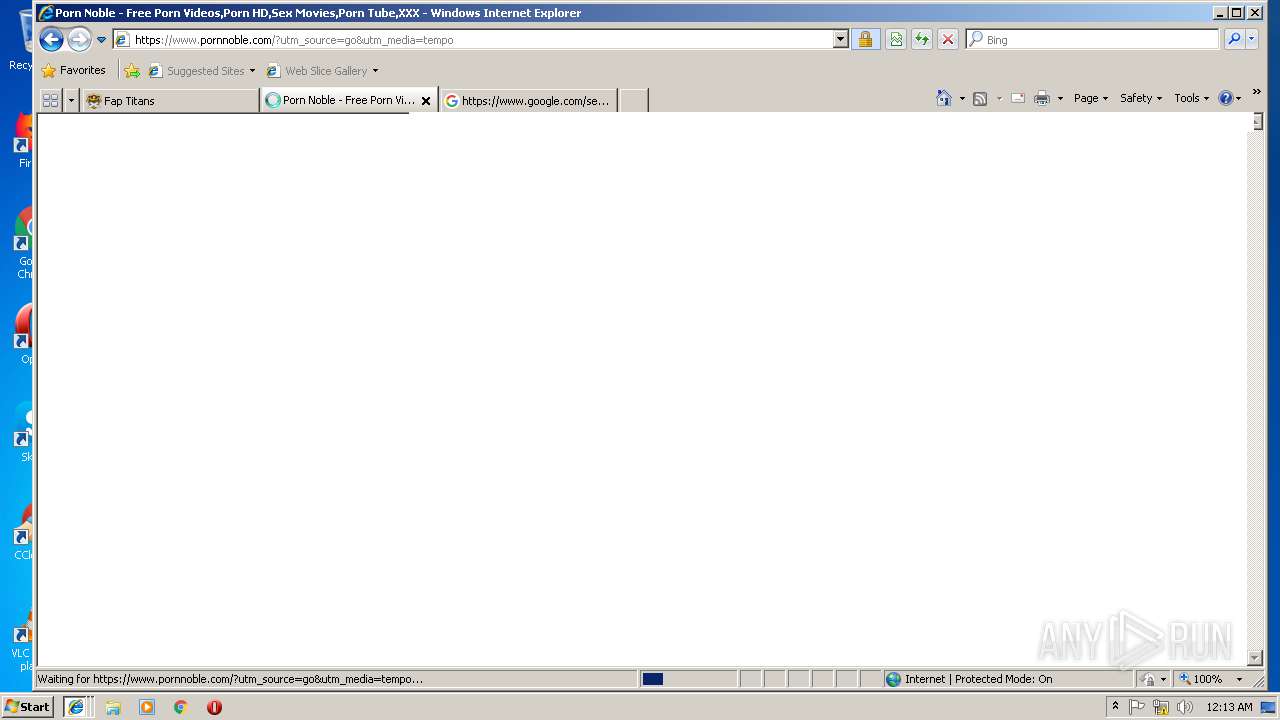Expand the Suggested Sites dropdown arrow
Image resolution: width=1280 pixels, height=720 pixels.
pyautogui.click(x=252, y=71)
